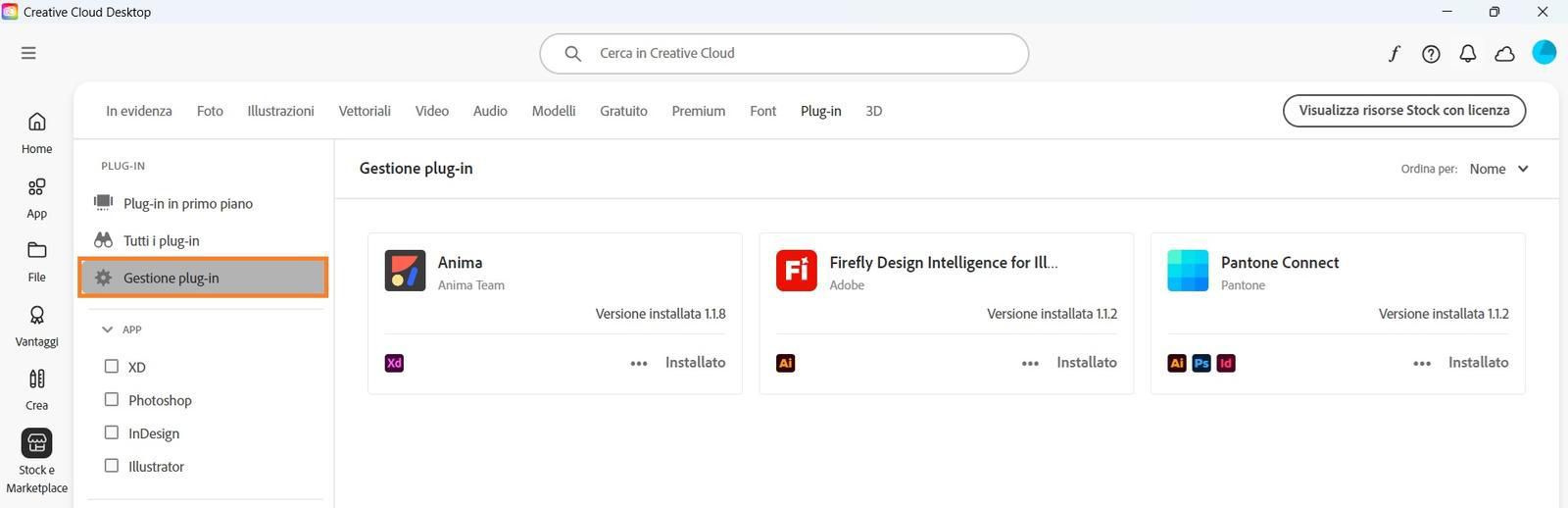Open the Pantone Connect title
Screen dimensions: 1568x508
[1280, 263]
